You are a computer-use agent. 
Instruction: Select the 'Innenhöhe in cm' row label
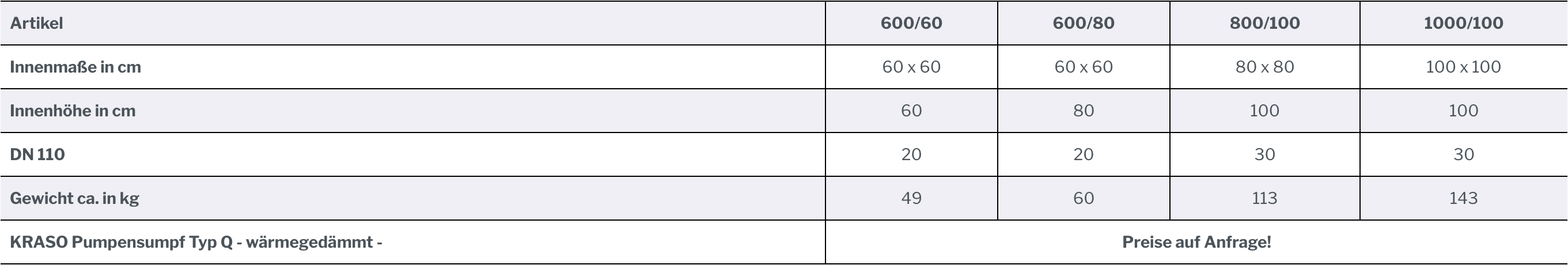[73, 111]
